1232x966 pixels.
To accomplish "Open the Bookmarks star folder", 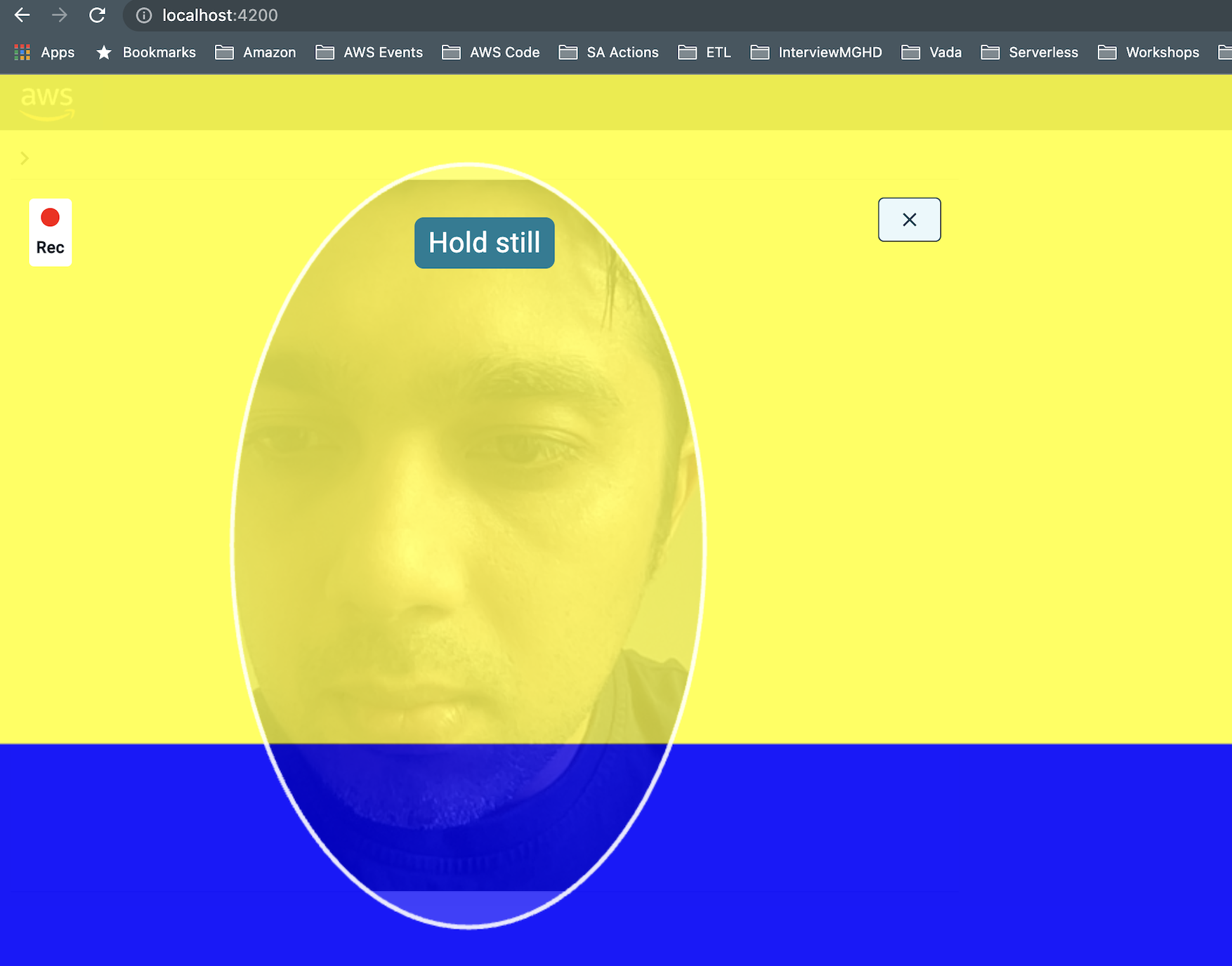I will pyautogui.click(x=146, y=52).
